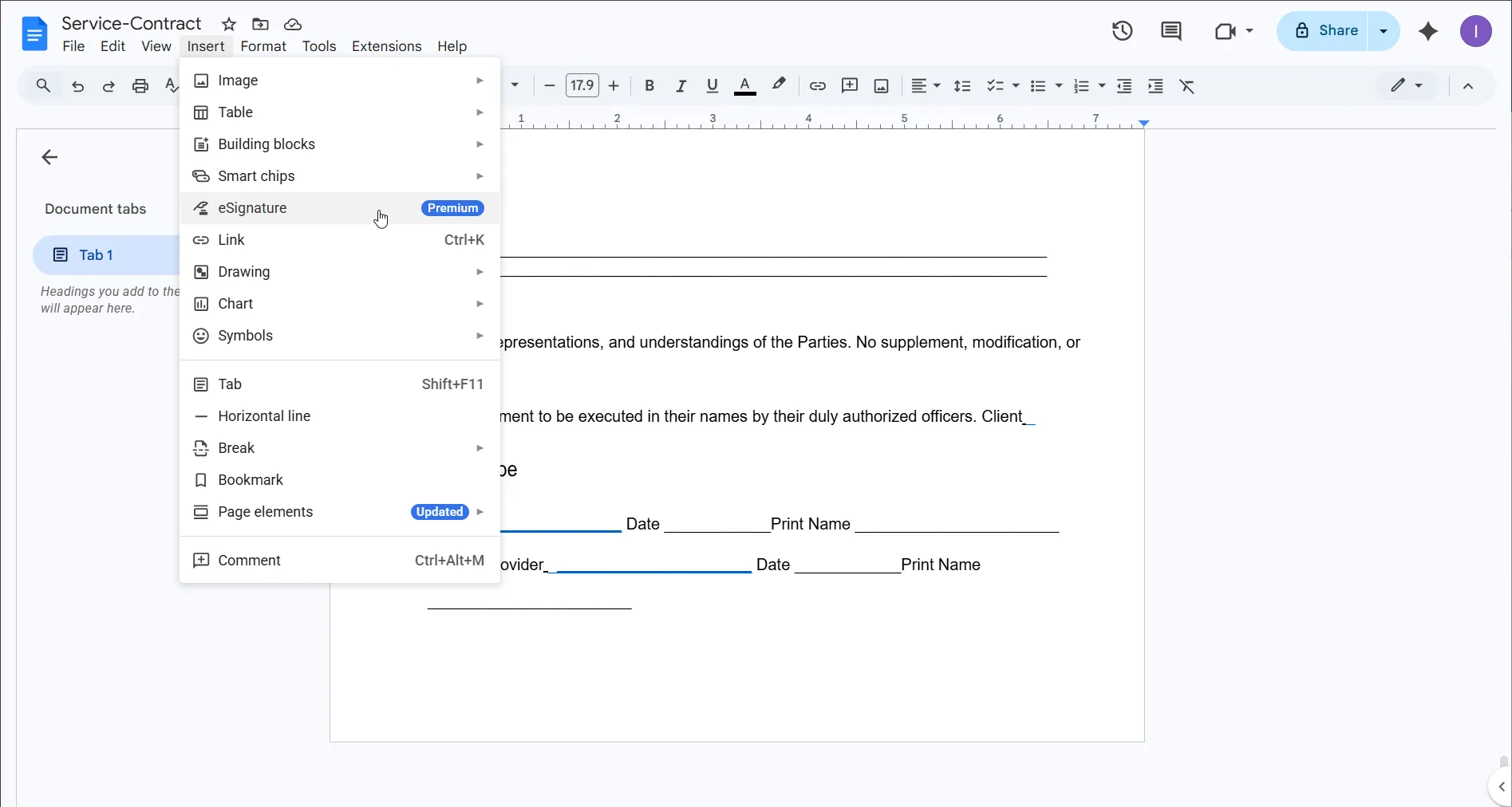Decrease the paragraph indent
Image resolution: width=1512 pixels, height=807 pixels.
pyautogui.click(x=1124, y=86)
